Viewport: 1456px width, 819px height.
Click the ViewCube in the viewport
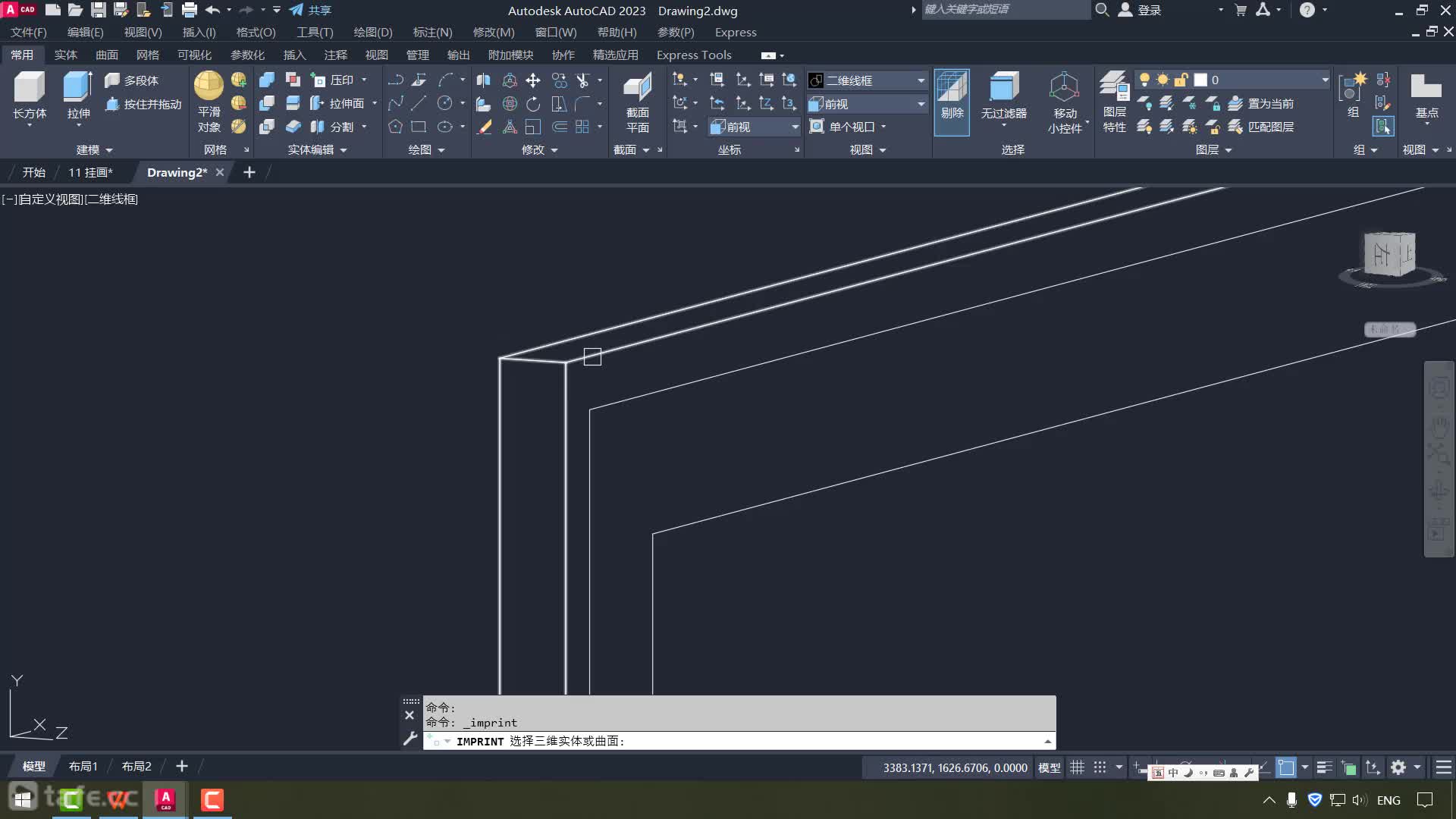(1389, 255)
